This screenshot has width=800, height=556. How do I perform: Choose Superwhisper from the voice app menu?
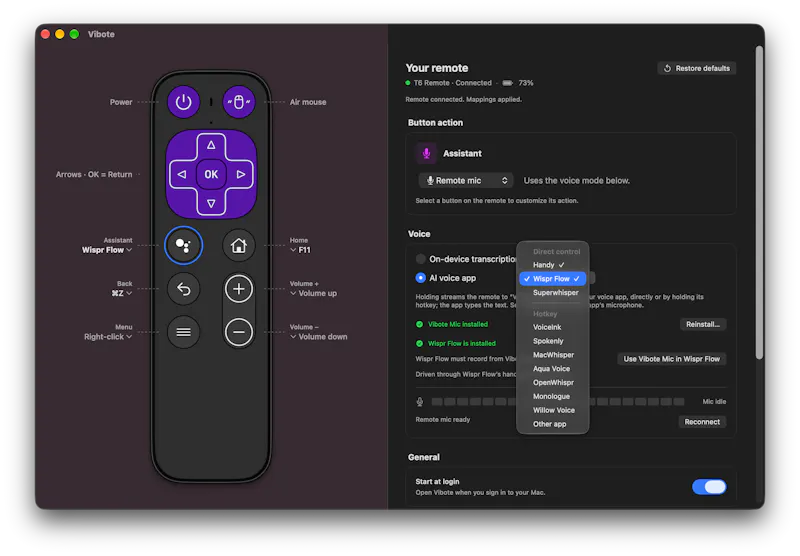553,293
